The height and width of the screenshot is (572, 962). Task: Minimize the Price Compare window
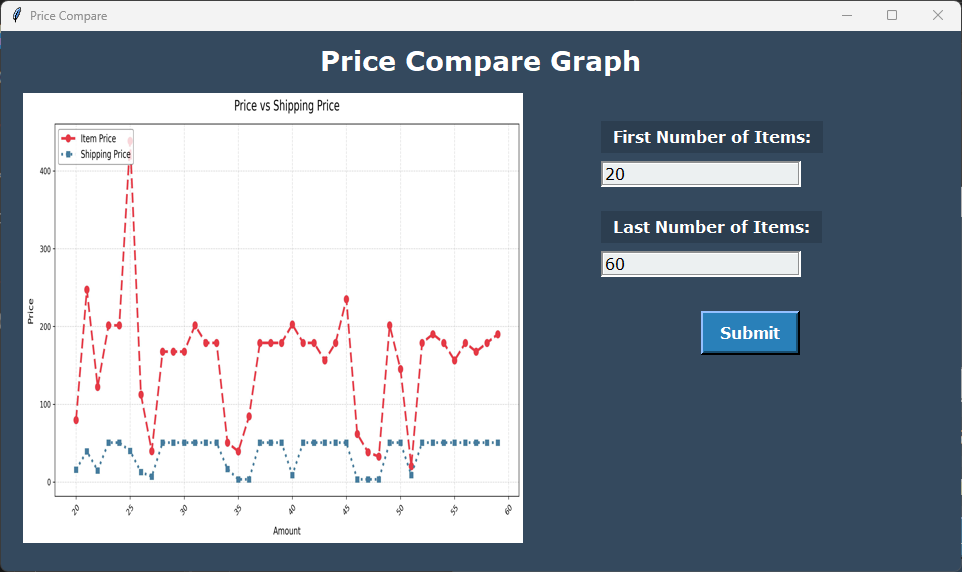pos(847,15)
